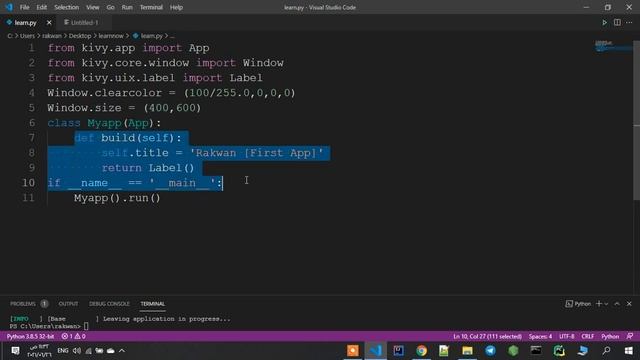Show the DEBUG CONSOLE panel tab
Viewport: 640px width, 360px height.
(109, 304)
